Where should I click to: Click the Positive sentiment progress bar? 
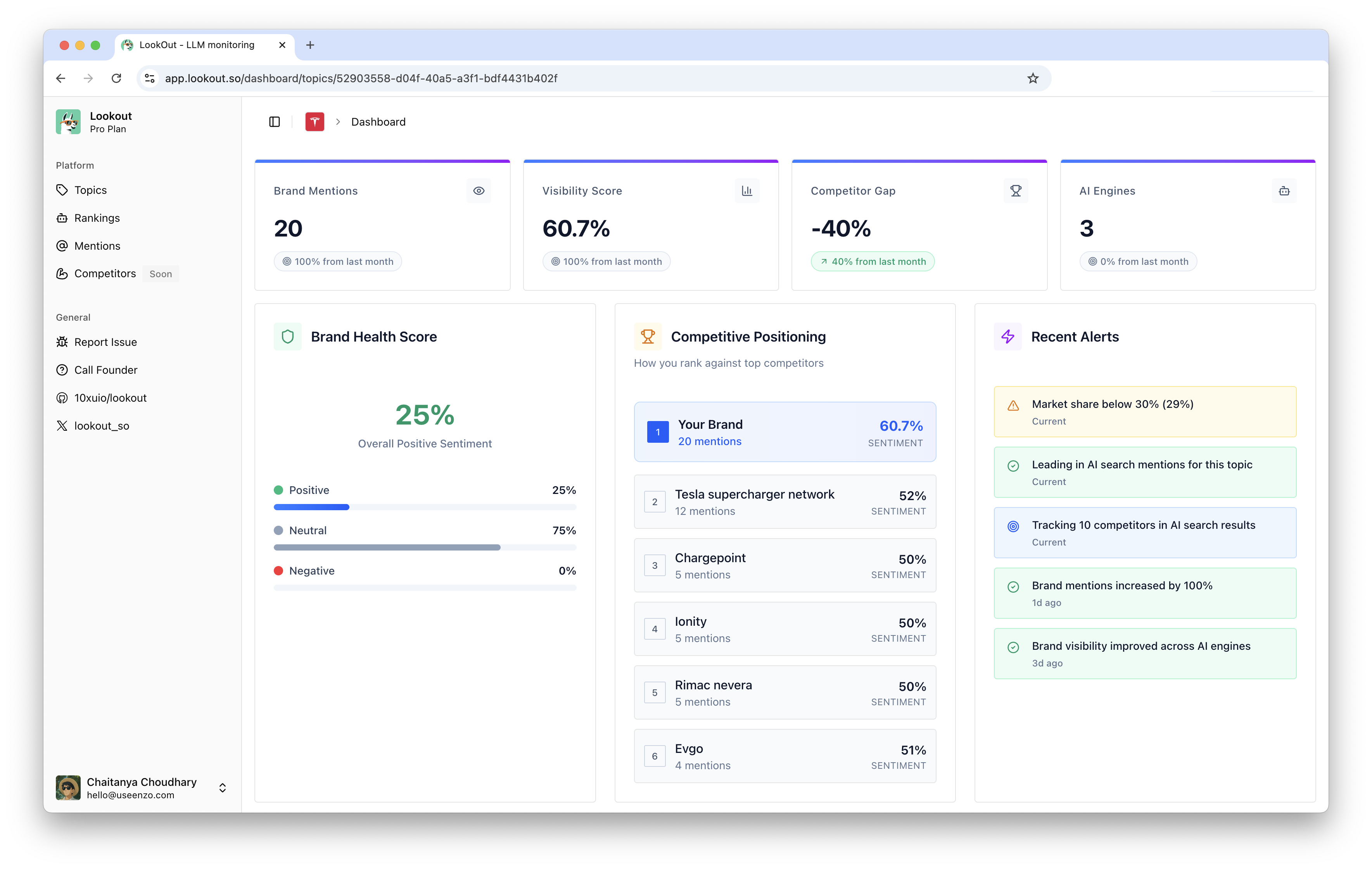coord(425,507)
